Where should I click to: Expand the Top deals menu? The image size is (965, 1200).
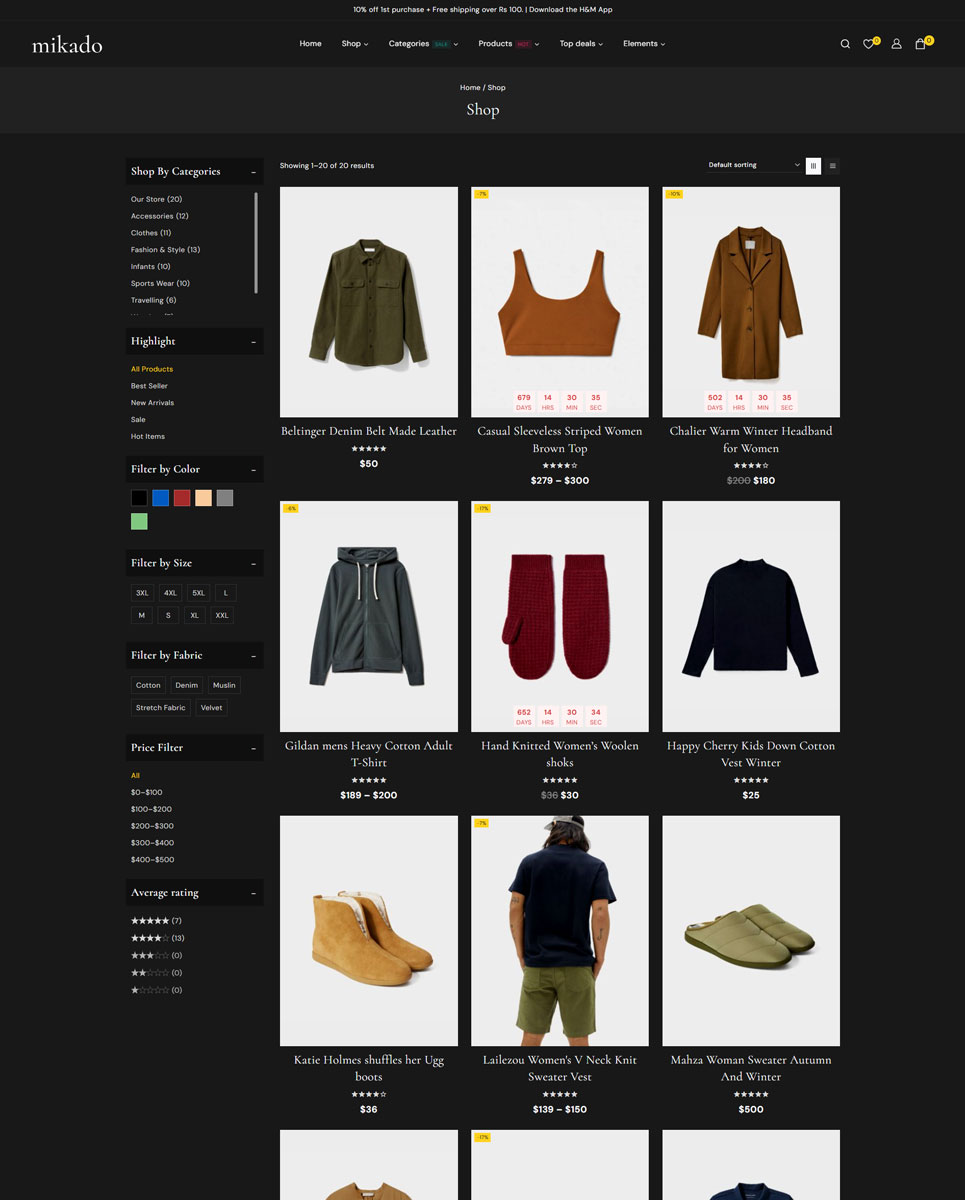tap(581, 44)
